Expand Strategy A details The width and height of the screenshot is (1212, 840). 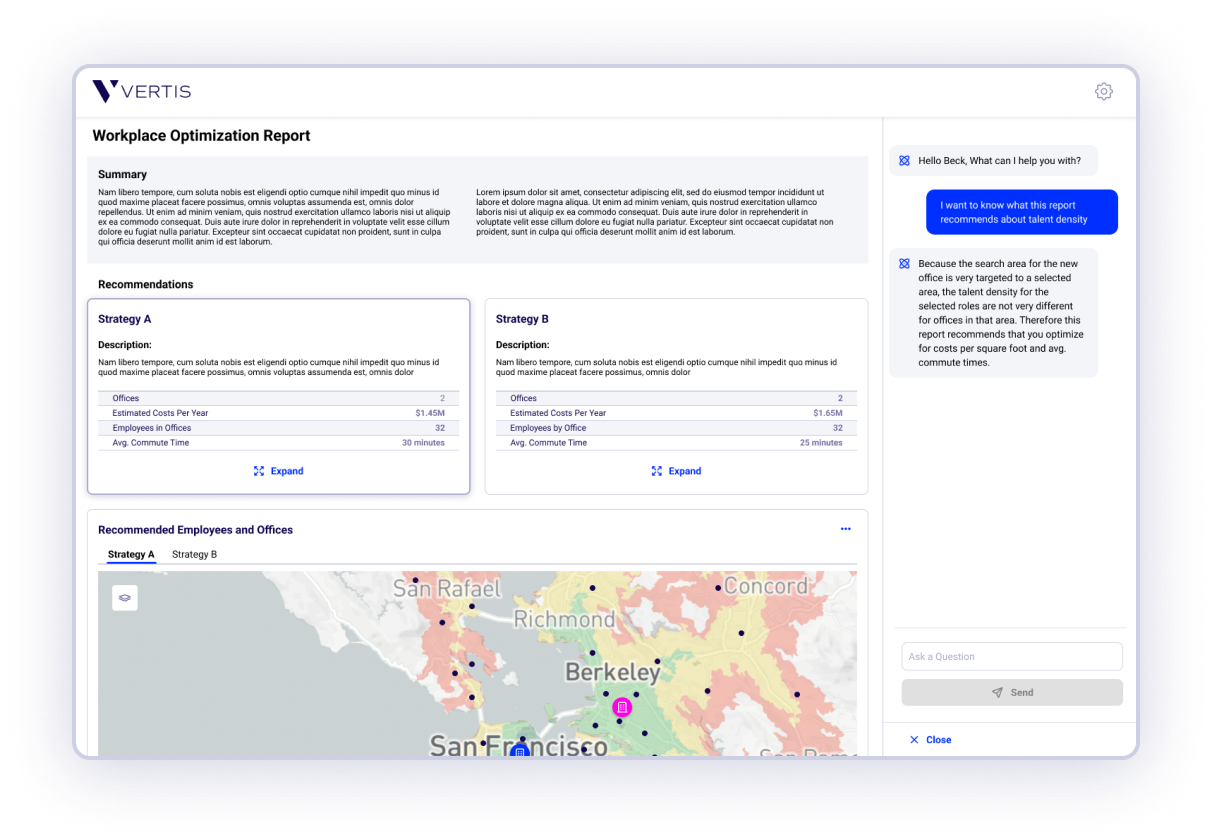pos(278,471)
